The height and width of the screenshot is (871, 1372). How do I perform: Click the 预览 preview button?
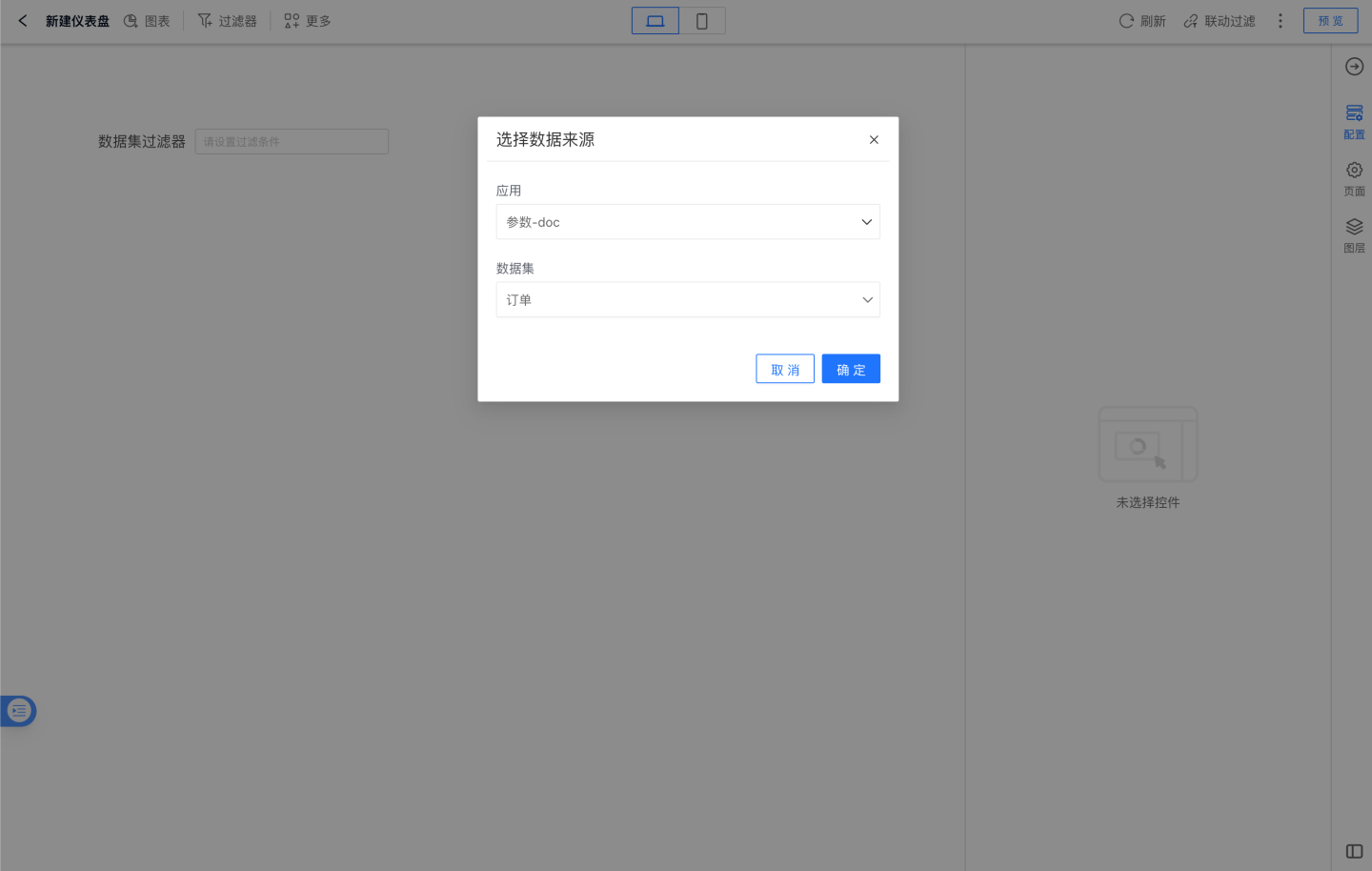coord(1330,21)
